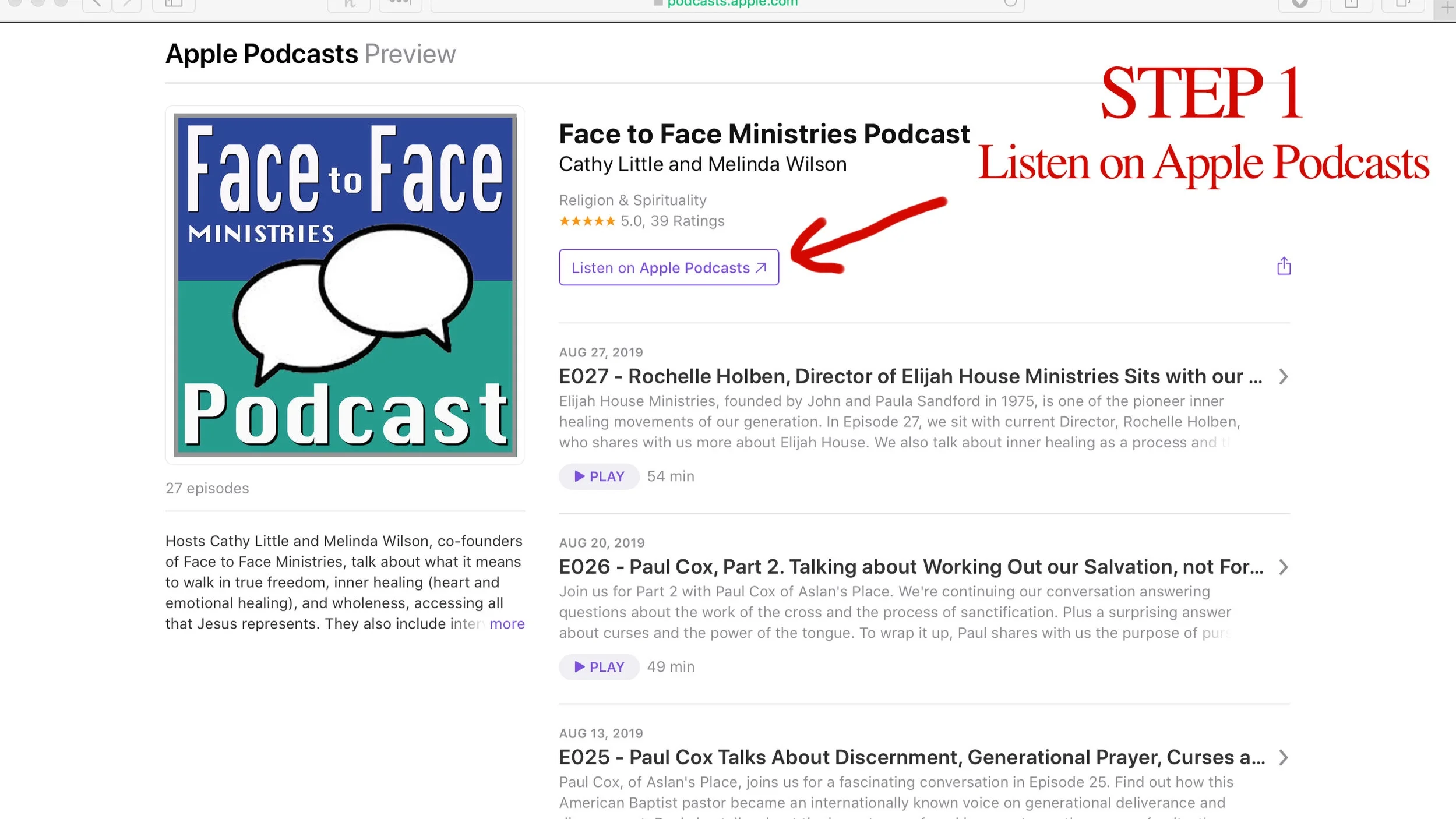
Task: Click 'more' to expand podcast description
Action: click(507, 624)
